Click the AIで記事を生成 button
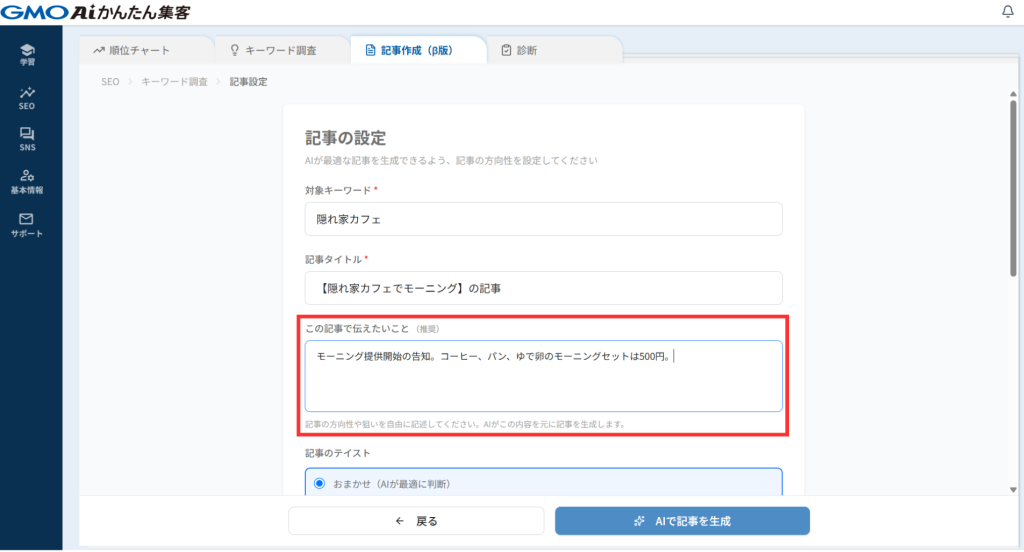This screenshot has height=552, width=1024. pos(682,521)
